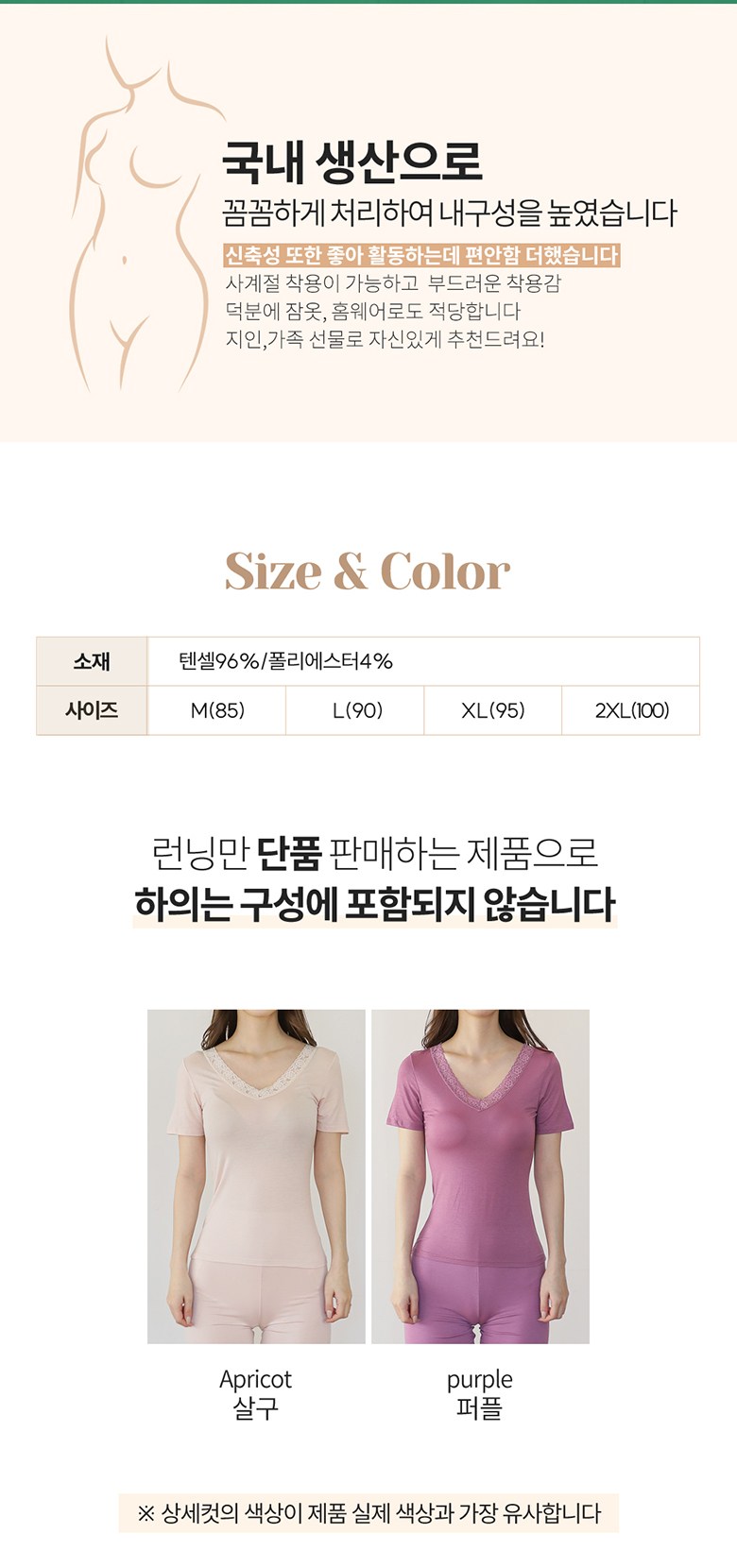This screenshot has width=737, height=1568.
Task: Click the 상세컷의 색상이 color disclaimer note
Action: coord(368,1513)
